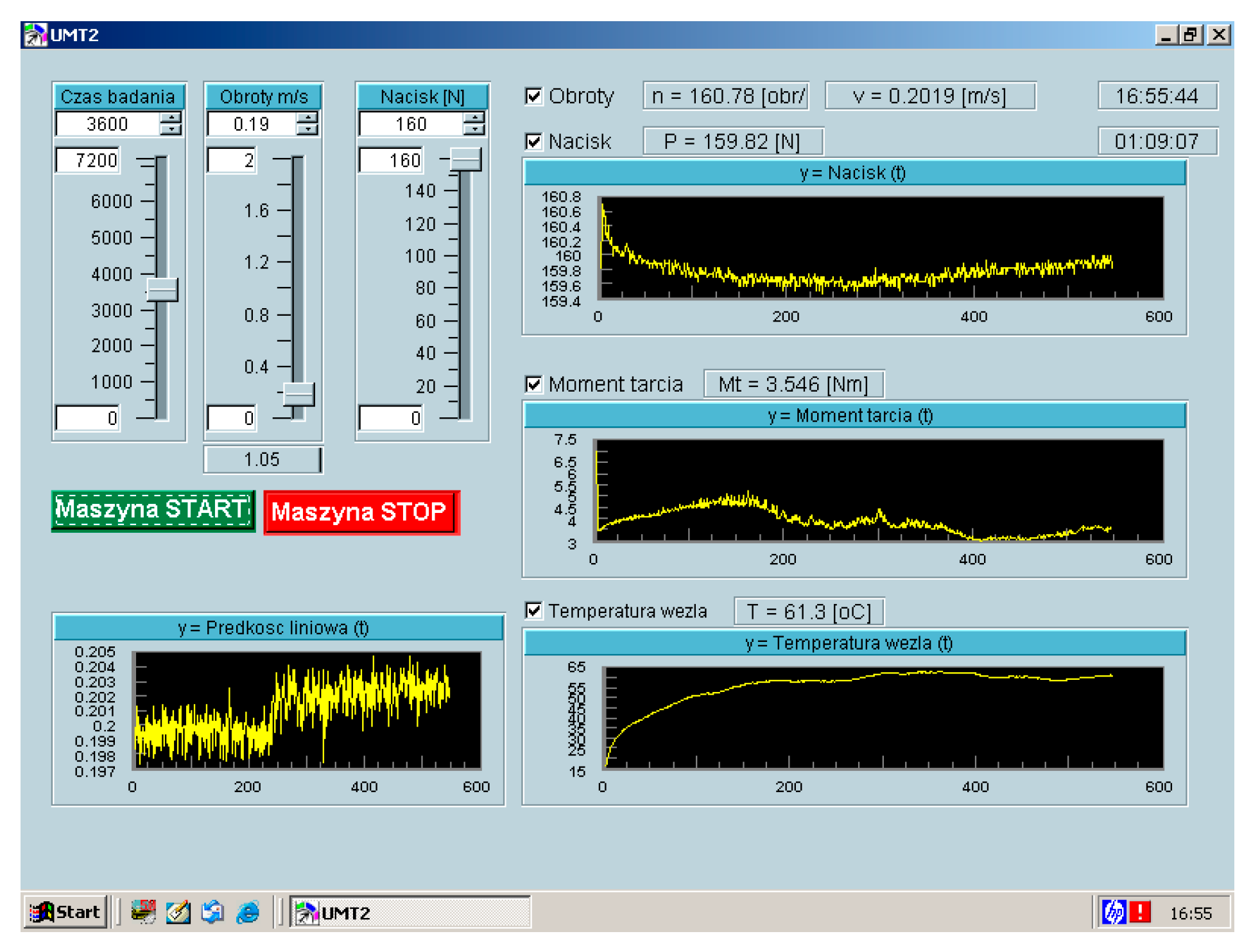Disable the Moment tarcia checkbox
1260x952 pixels.
point(533,384)
